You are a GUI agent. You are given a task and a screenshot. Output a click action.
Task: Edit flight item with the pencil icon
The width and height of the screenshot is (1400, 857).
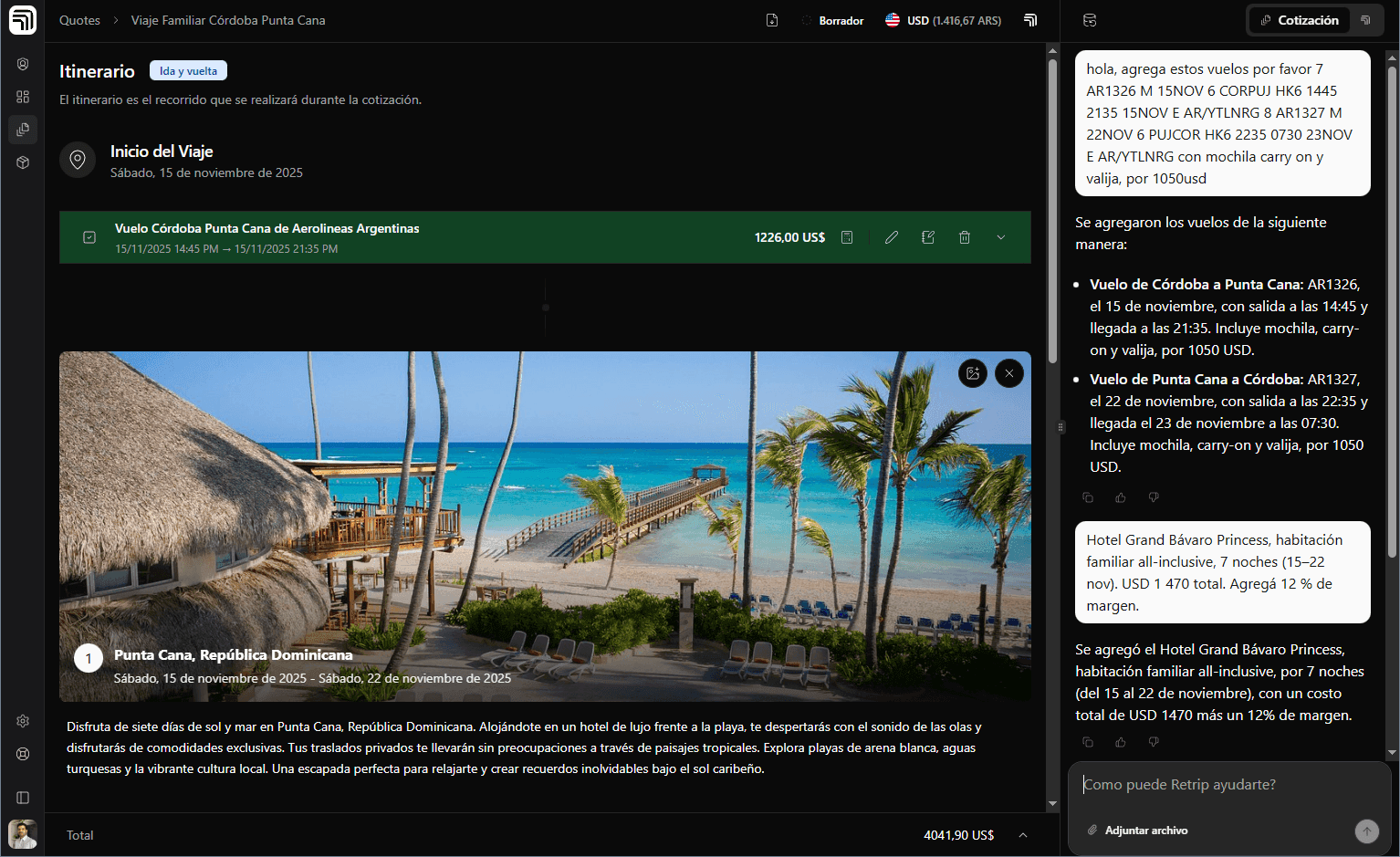892,237
